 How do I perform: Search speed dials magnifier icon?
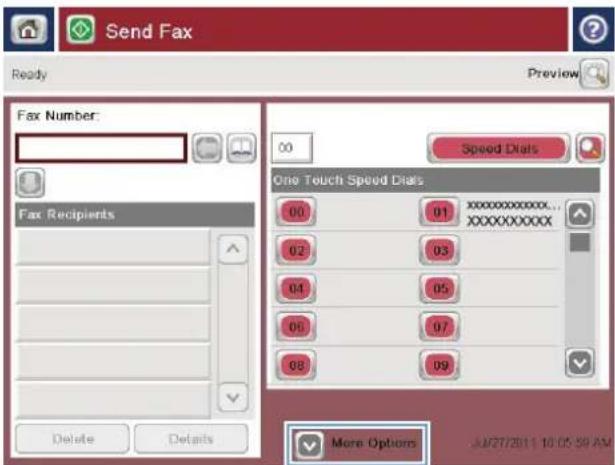click(x=590, y=148)
